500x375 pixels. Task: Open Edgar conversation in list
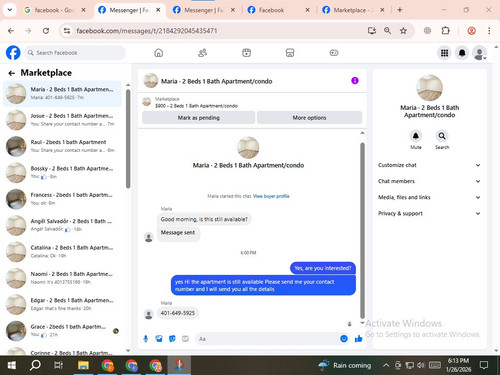point(62,304)
